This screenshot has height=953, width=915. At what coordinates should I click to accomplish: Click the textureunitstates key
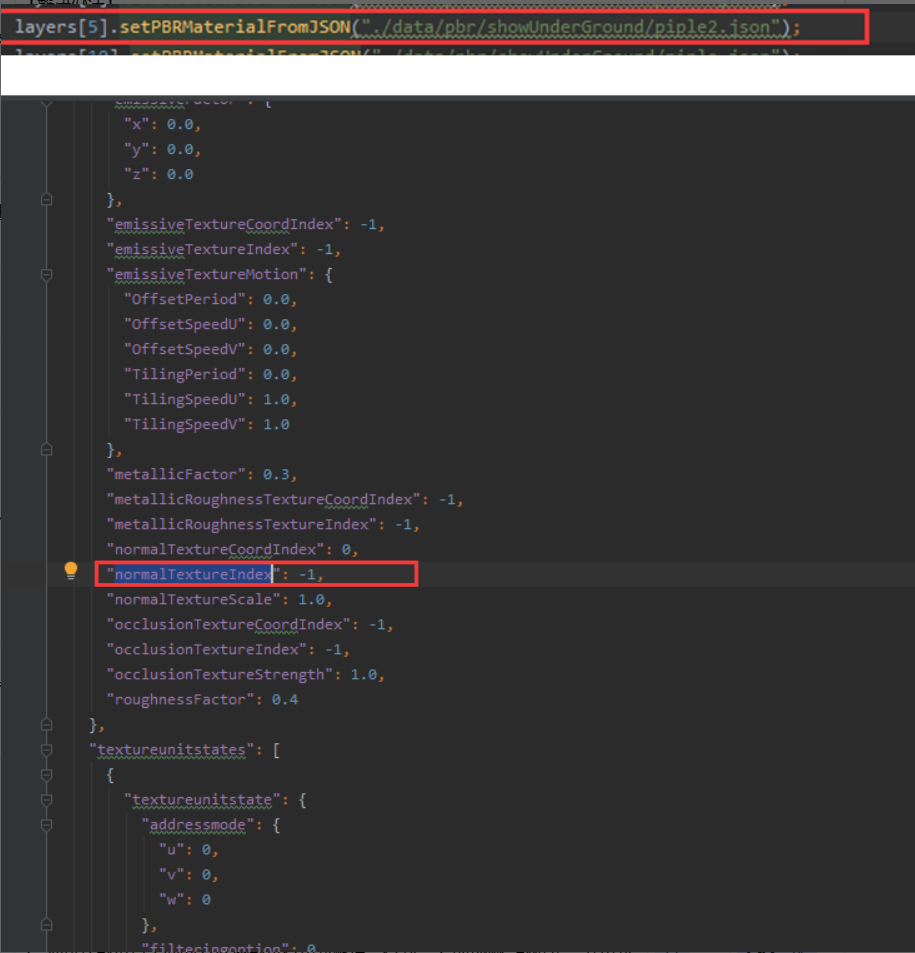pyautogui.click(x=171, y=749)
